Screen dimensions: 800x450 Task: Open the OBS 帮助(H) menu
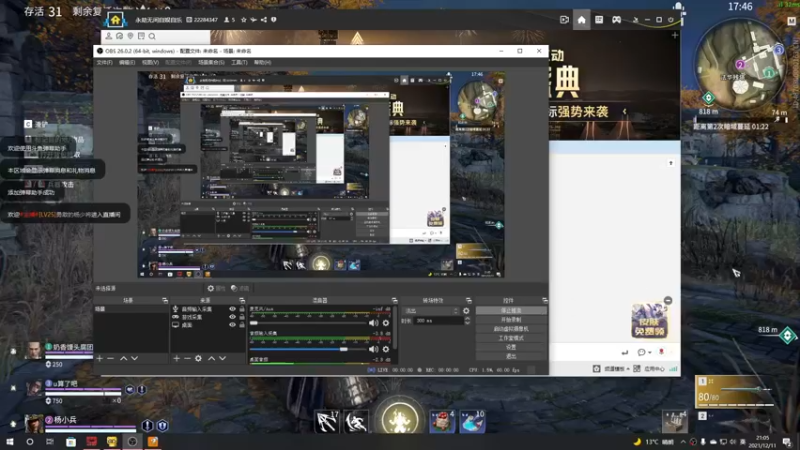tap(262, 62)
